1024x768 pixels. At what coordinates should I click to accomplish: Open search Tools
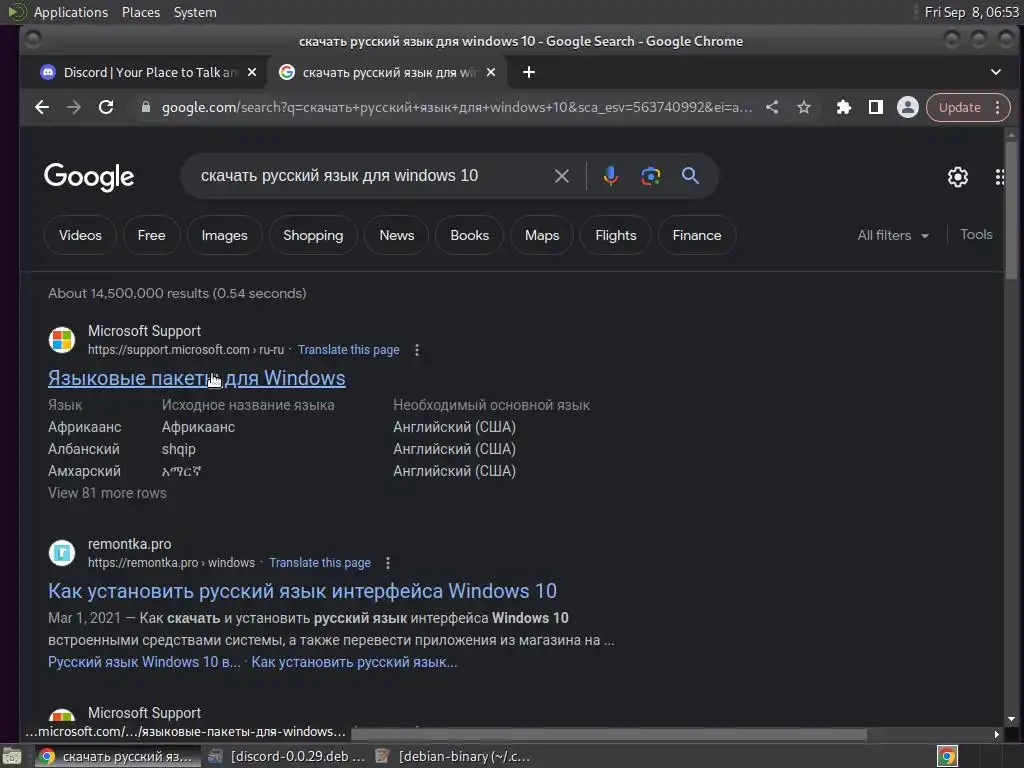tap(976, 234)
